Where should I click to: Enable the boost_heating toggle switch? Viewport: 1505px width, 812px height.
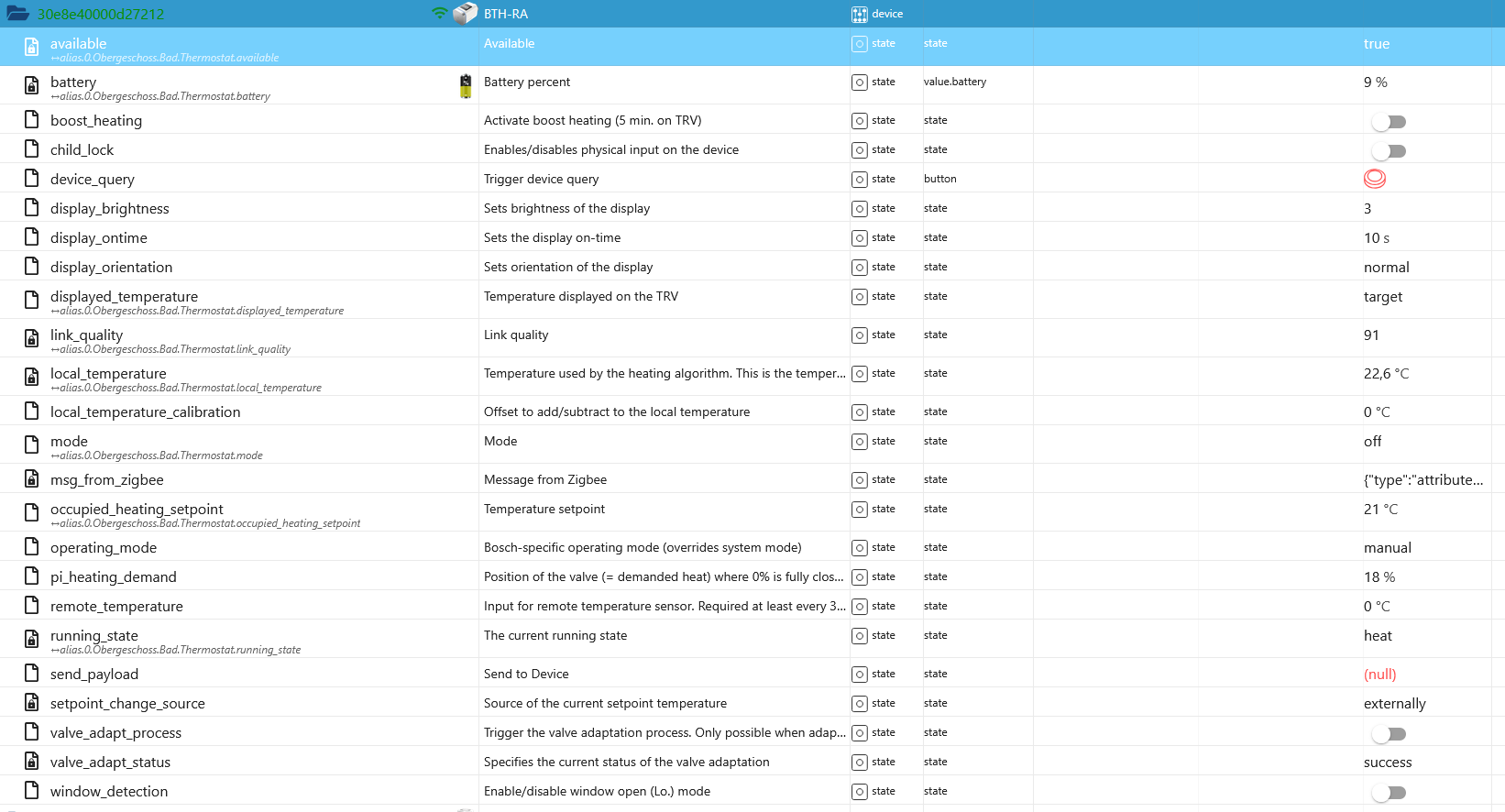pos(1389,122)
